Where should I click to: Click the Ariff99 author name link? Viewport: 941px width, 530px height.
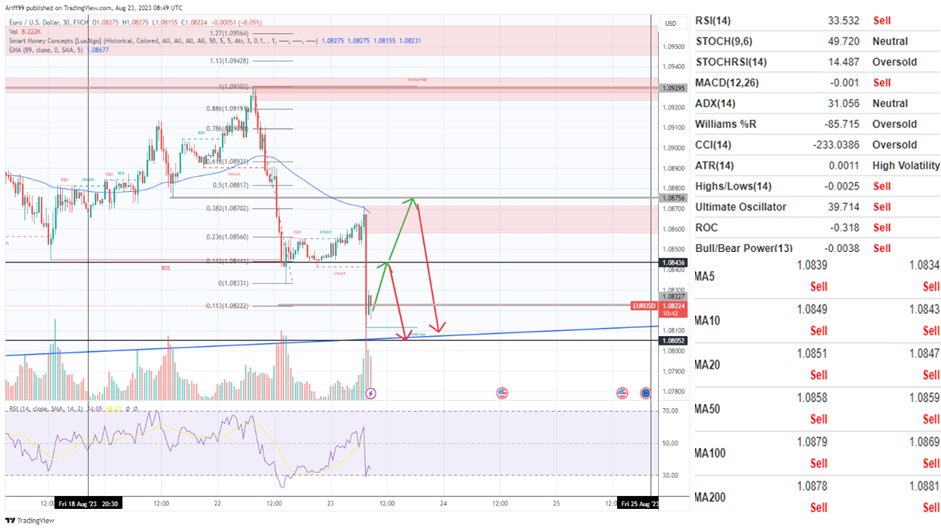20,6
